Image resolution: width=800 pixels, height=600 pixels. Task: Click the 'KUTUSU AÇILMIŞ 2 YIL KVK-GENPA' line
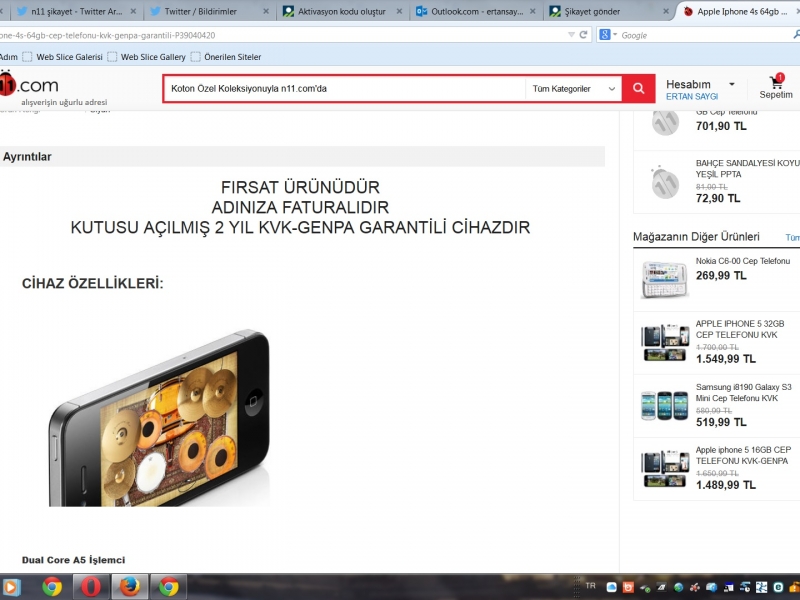pyautogui.click(x=300, y=227)
